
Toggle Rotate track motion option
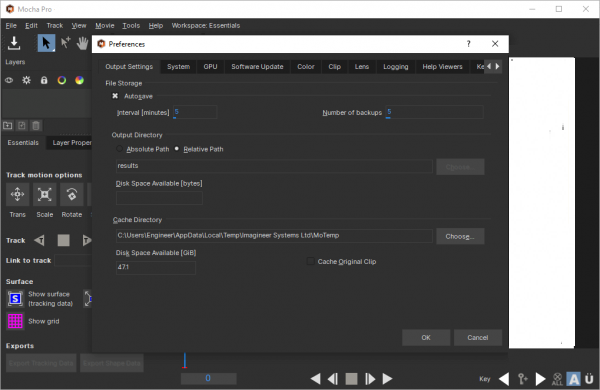(72, 194)
